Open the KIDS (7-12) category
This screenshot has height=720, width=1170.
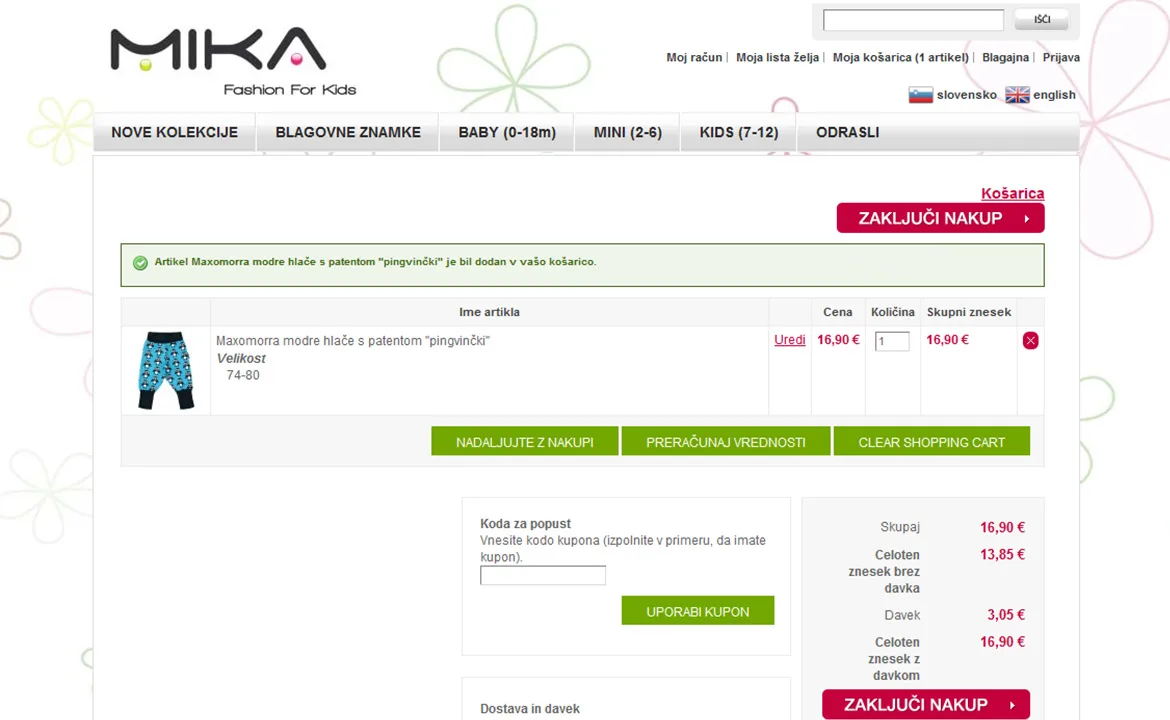point(739,132)
